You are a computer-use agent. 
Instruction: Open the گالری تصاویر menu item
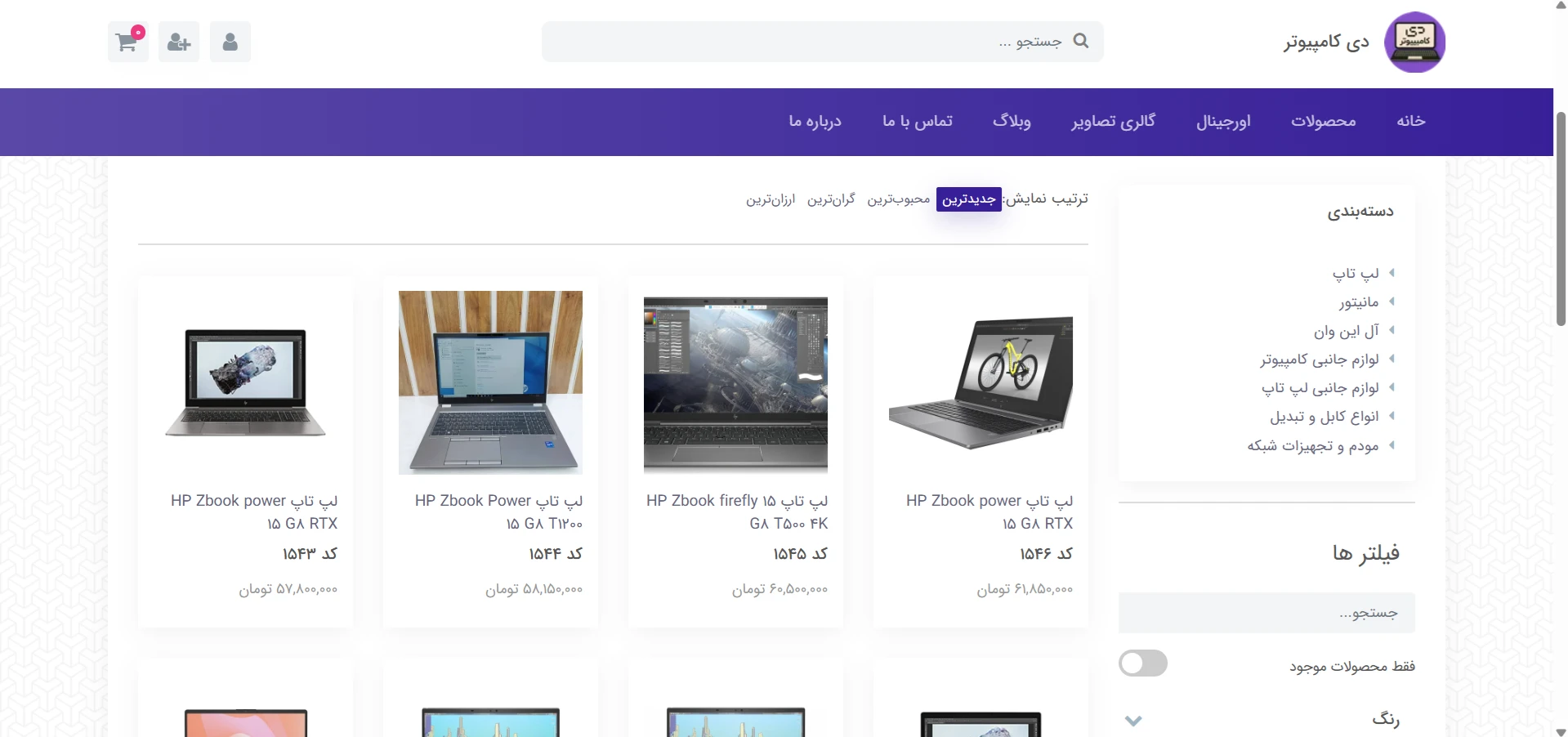tap(1113, 121)
